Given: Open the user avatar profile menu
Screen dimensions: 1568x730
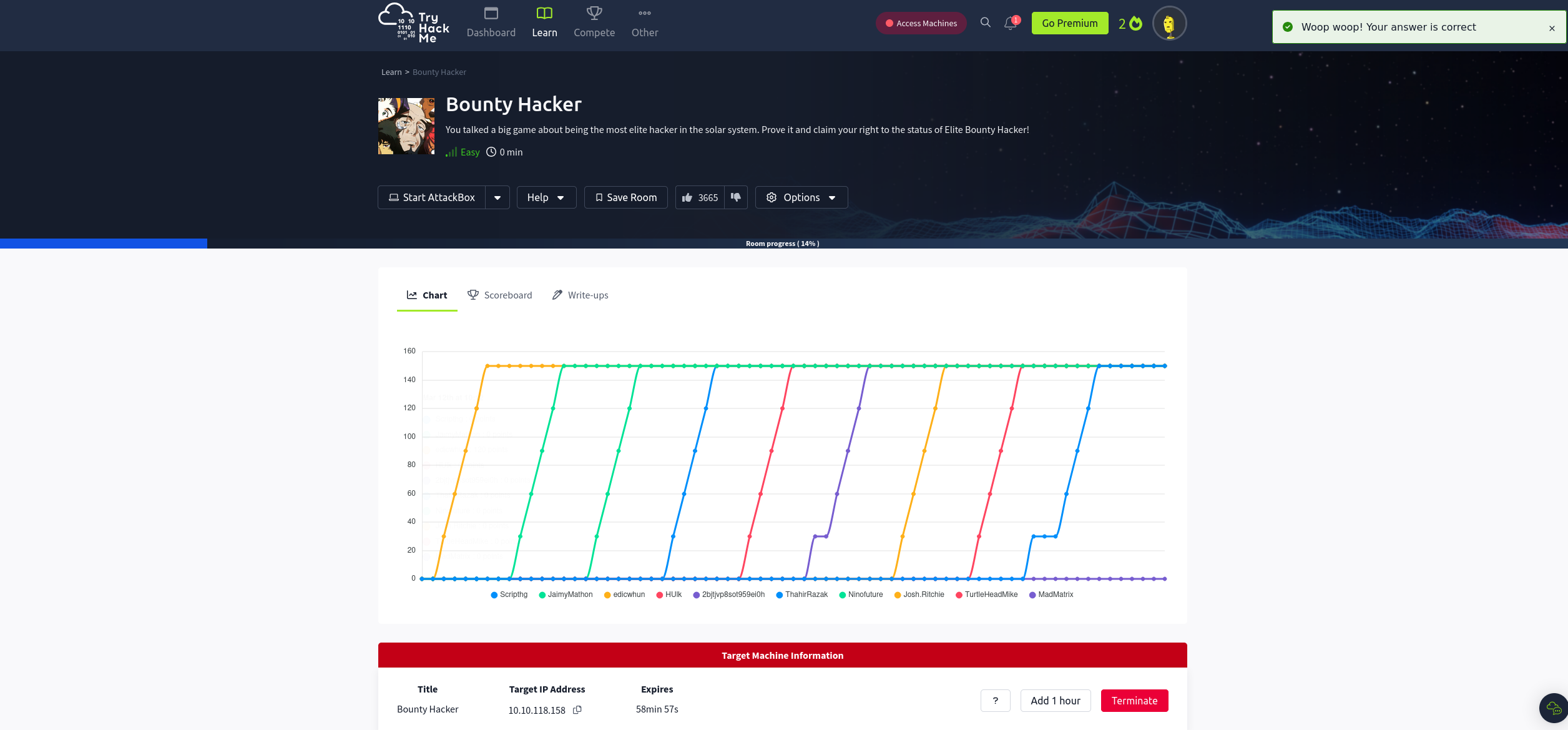Looking at the screenshot, I should pos(1169,24).
